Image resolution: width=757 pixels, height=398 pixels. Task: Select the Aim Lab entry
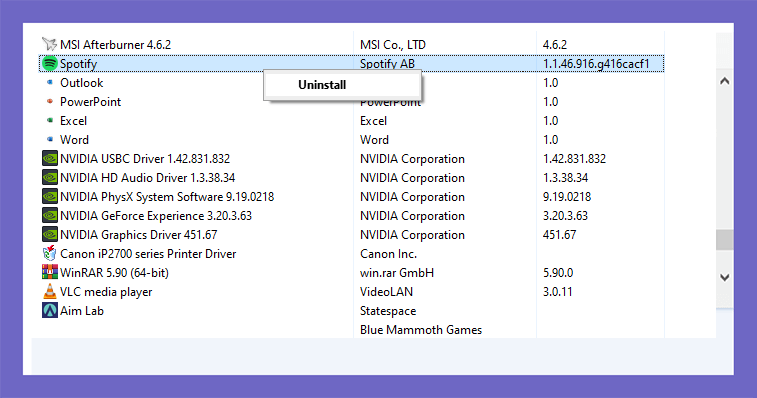82,311
